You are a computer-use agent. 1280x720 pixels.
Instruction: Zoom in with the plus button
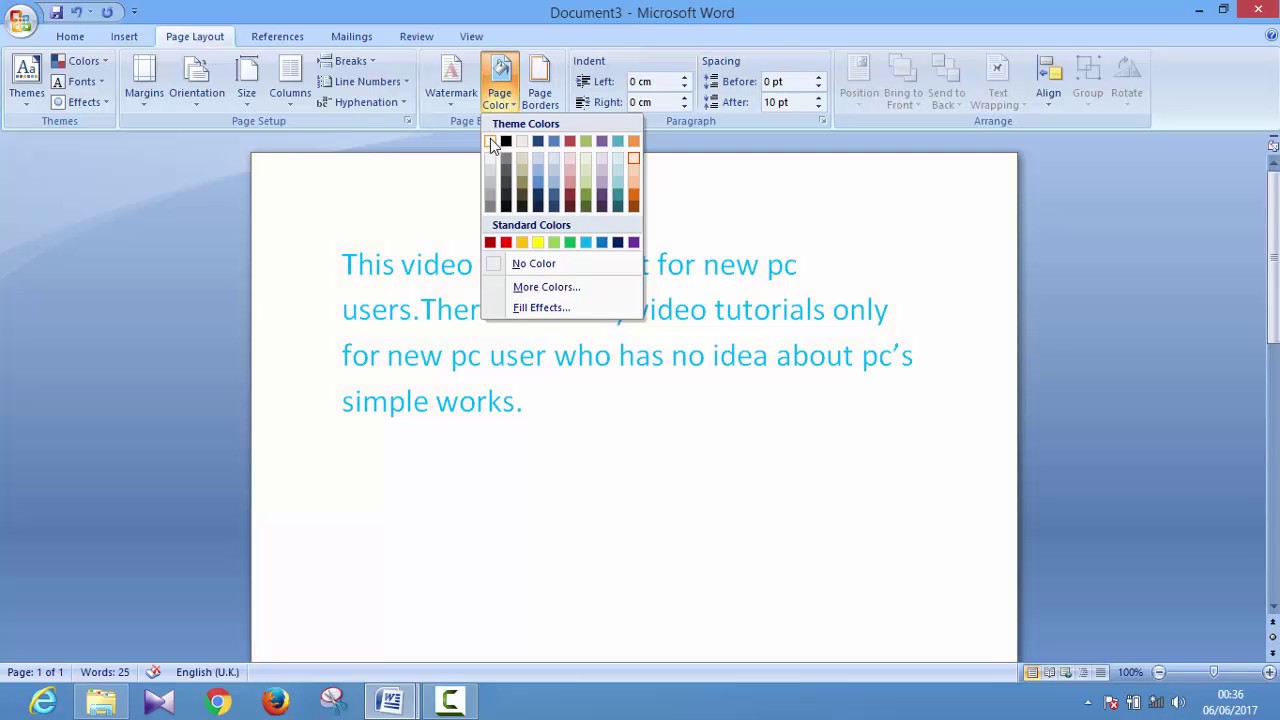[1270, 673]
